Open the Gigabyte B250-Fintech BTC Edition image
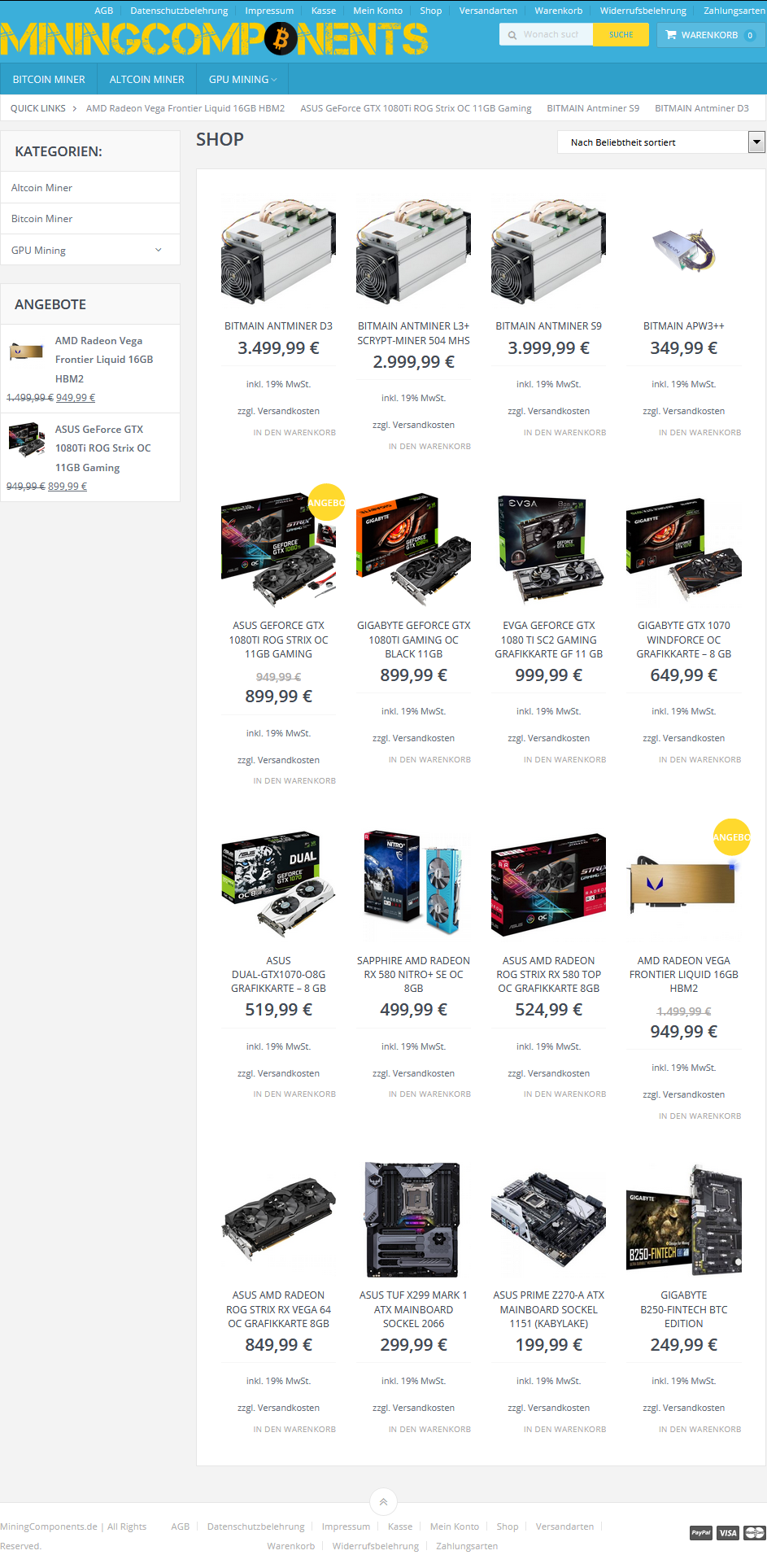This screenshot has width=767, height=1568. [x=684, y=1220]
